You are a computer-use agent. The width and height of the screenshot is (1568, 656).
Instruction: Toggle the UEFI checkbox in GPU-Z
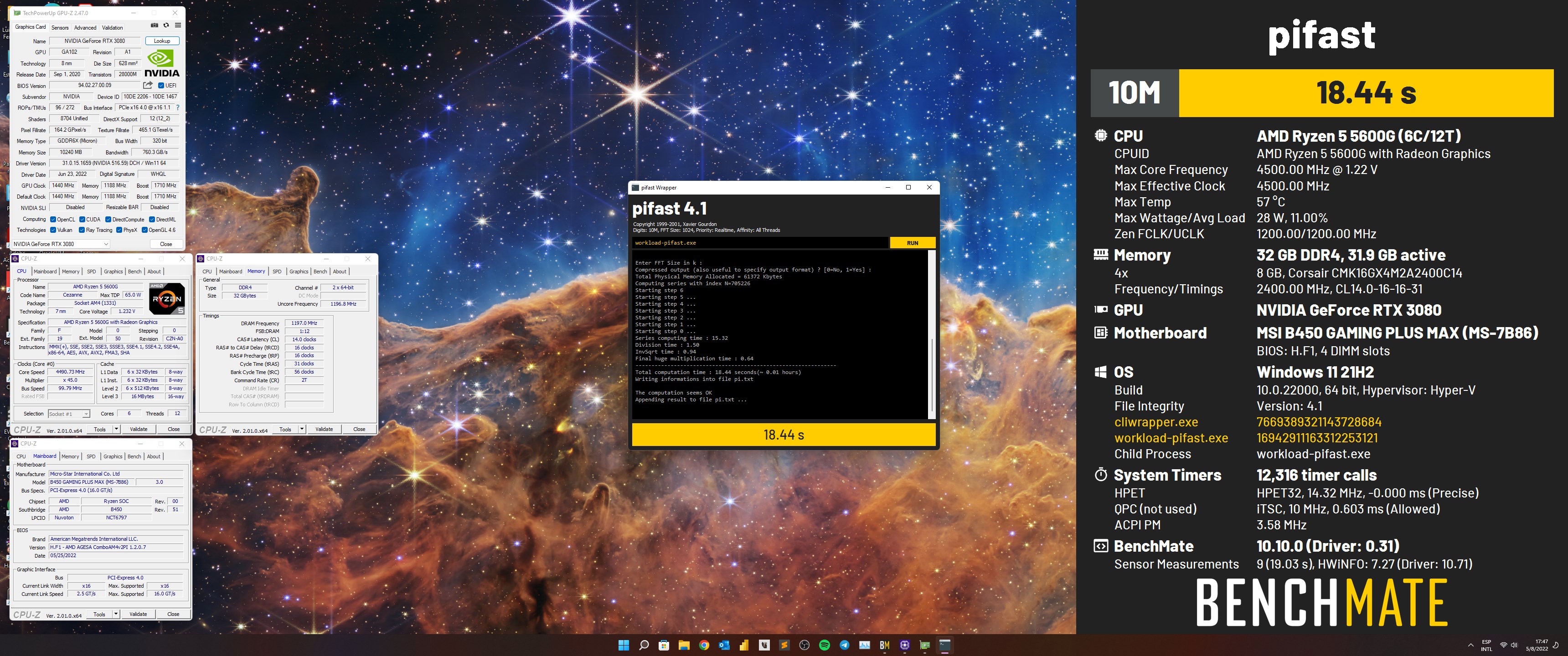click(161, 86)
